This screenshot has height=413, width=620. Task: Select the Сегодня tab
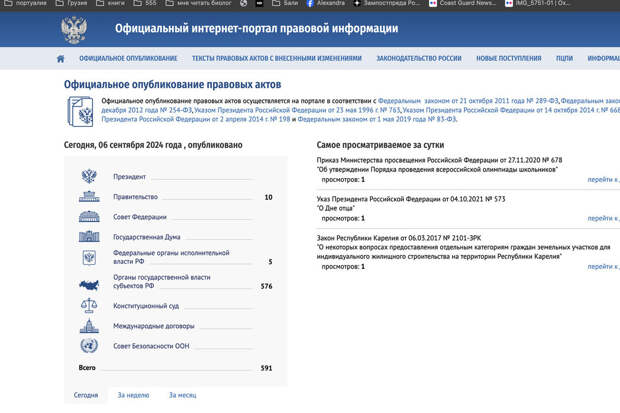point(86,395)
